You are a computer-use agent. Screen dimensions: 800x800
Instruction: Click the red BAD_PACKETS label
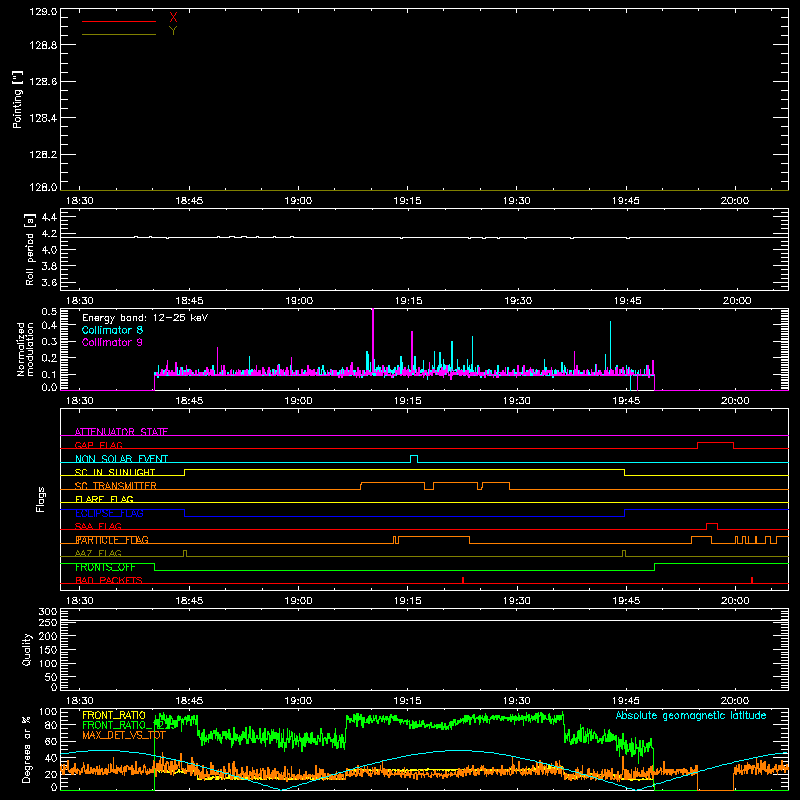109,580
